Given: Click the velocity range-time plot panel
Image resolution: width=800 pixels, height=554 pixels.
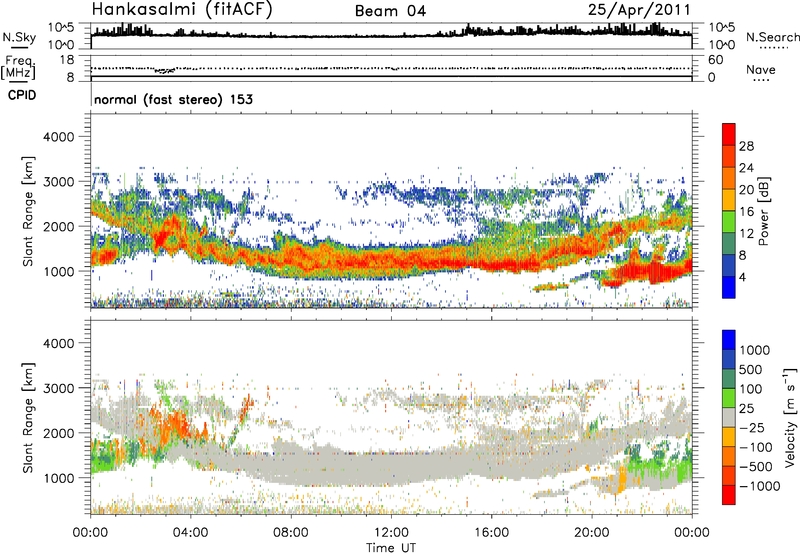Looking at the screenshot, I should (x=391, y=417).
